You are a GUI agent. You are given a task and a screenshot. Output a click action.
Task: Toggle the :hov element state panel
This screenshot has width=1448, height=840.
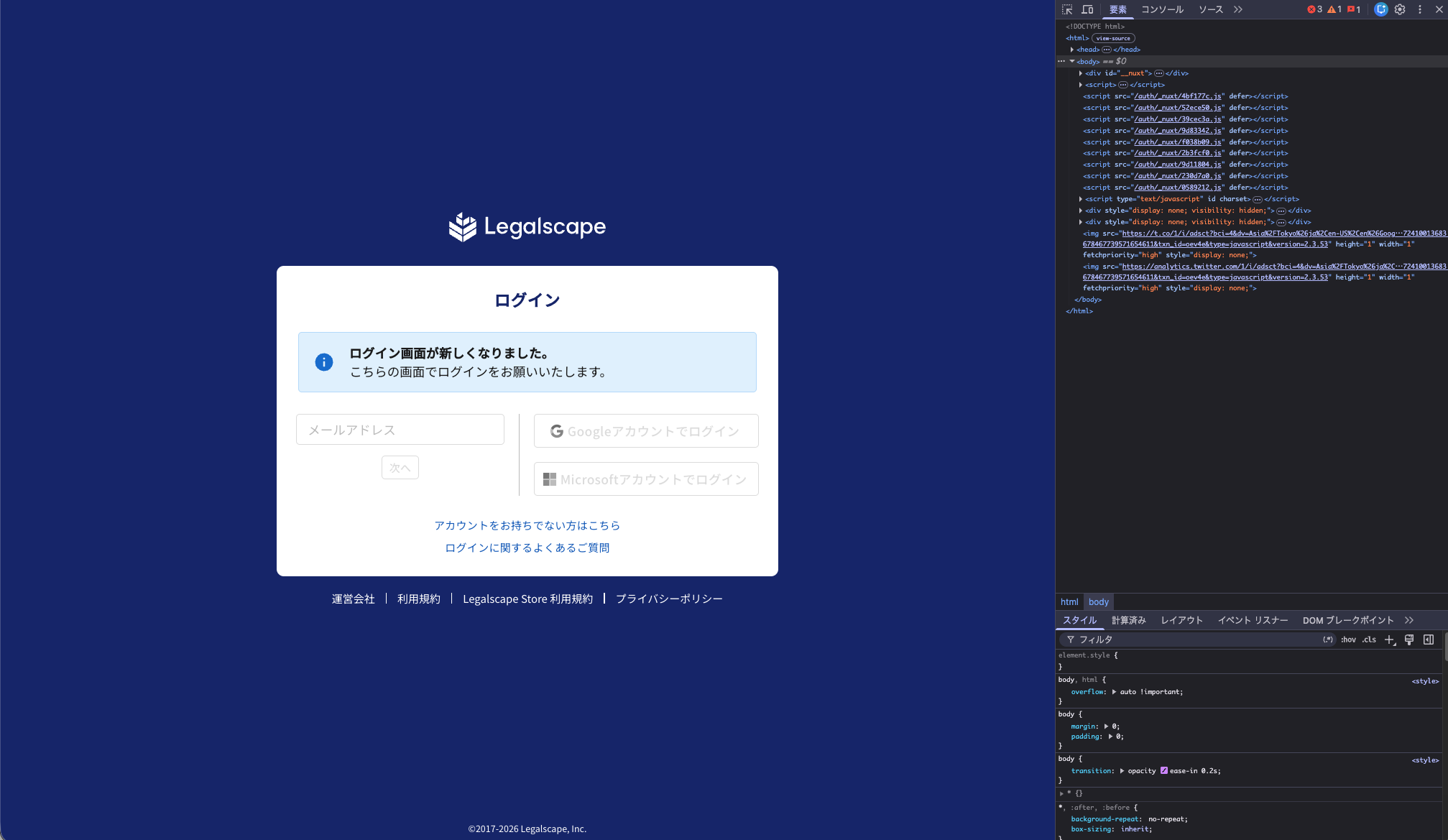coord(1348,640)
